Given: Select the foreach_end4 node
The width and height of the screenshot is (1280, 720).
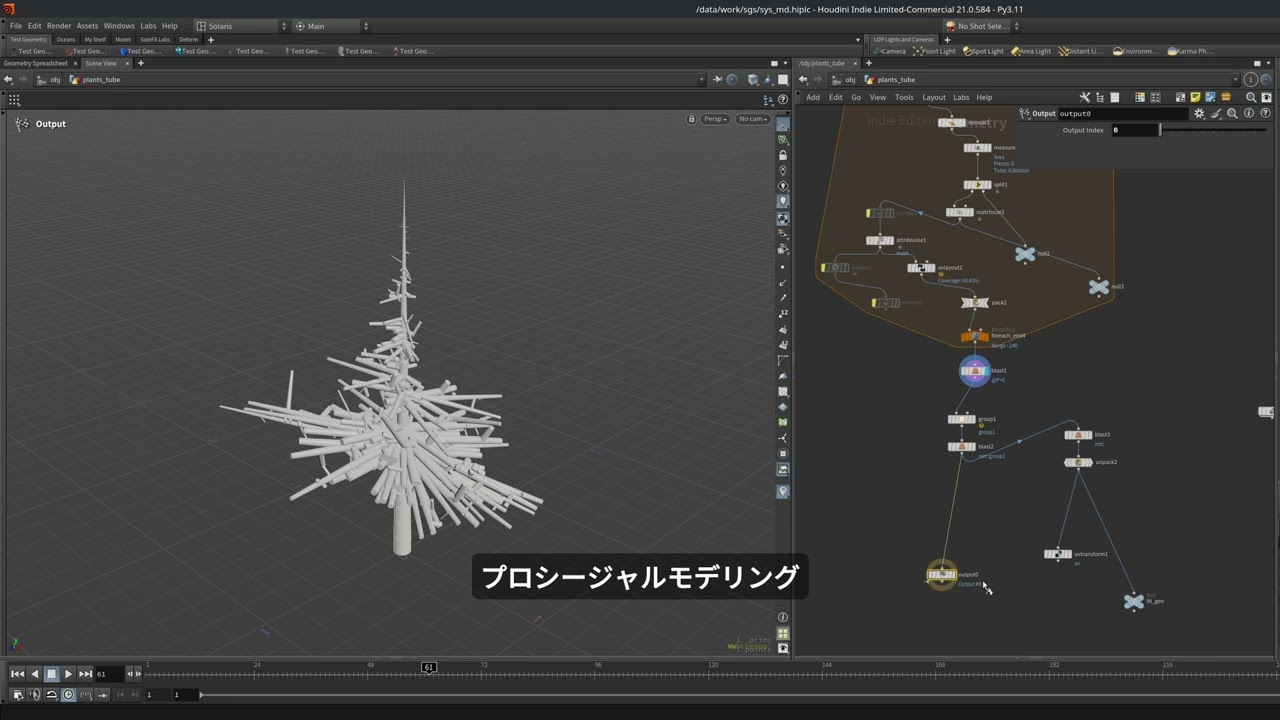Looking at the screenshot, I should tap(974, 337).
